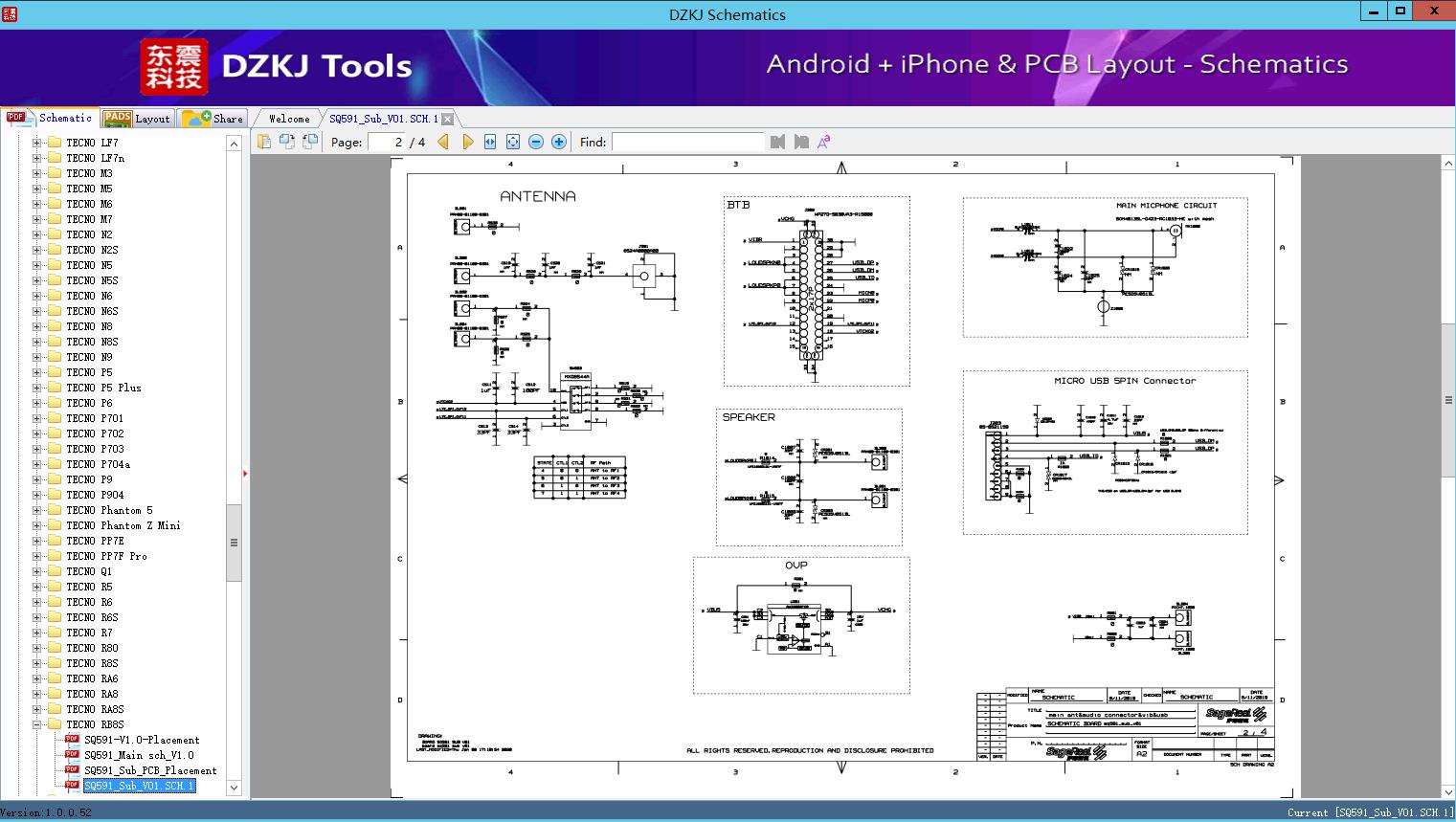Zoom in with the plus icon

click(x=559, y=142)
